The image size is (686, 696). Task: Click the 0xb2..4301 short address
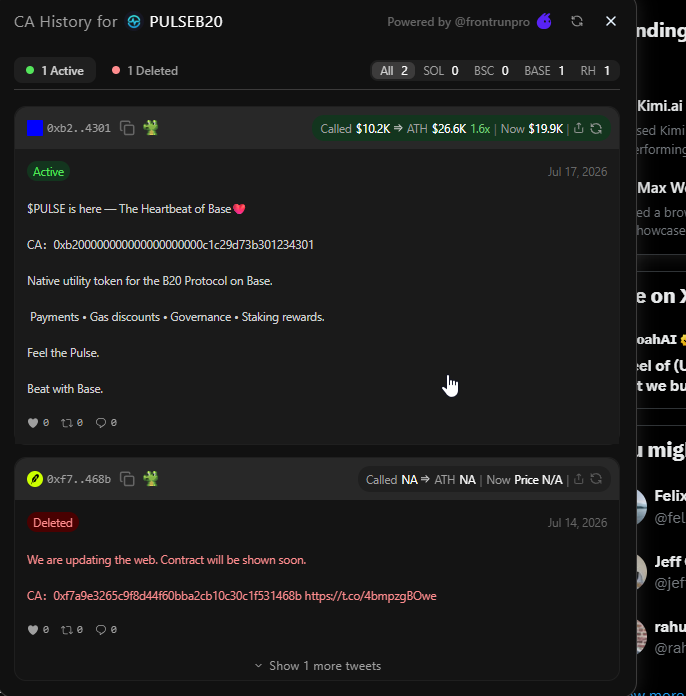pyautogui.click(x=79, y=128)
